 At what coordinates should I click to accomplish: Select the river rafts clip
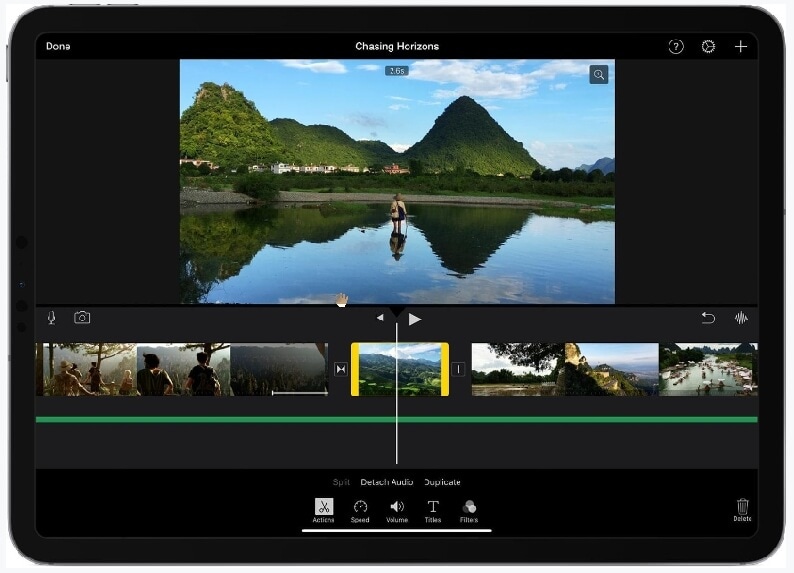click(708, 370)
